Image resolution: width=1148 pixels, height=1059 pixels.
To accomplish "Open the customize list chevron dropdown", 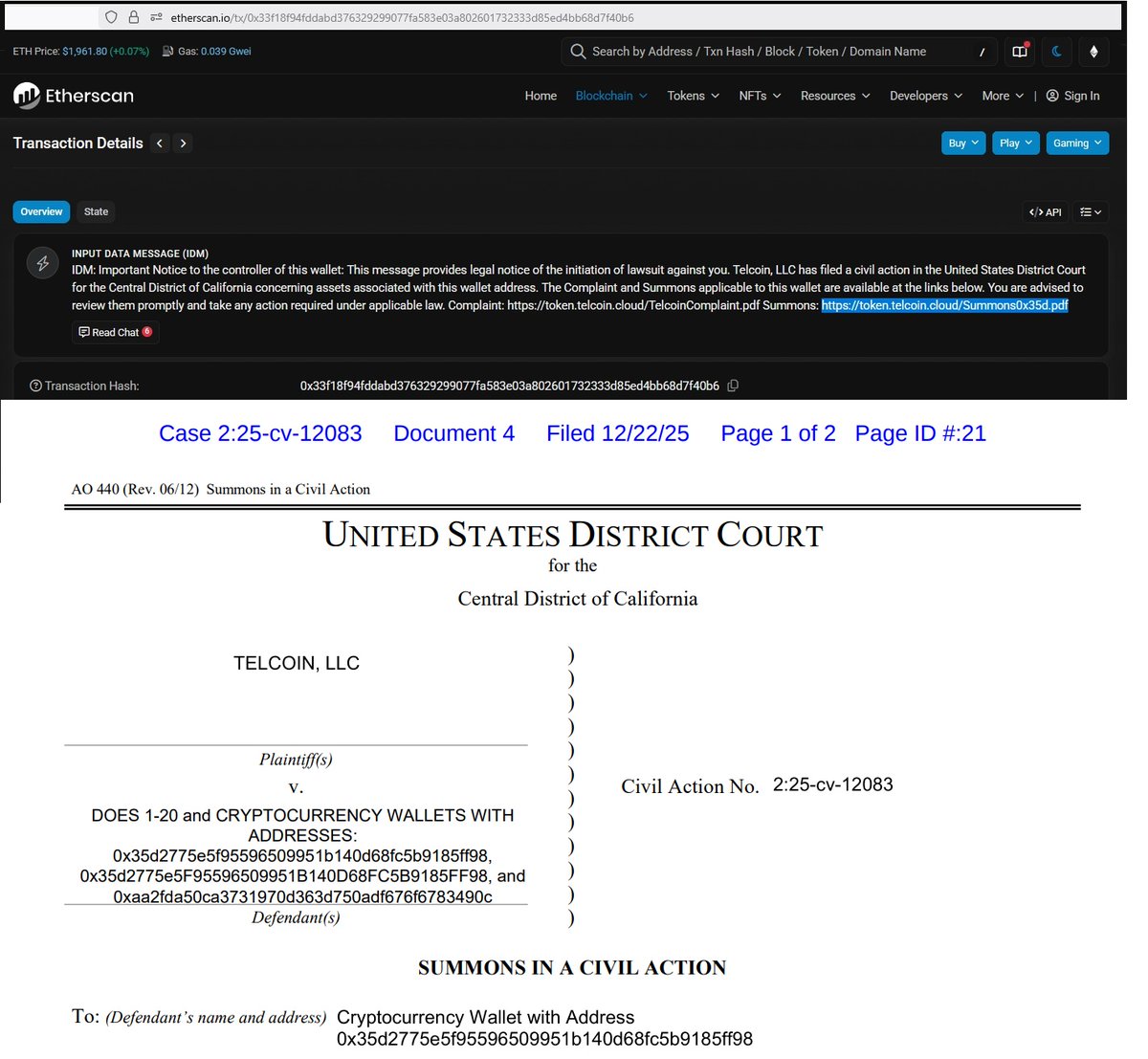I will pyautogui.click(x=1091, y=211).
